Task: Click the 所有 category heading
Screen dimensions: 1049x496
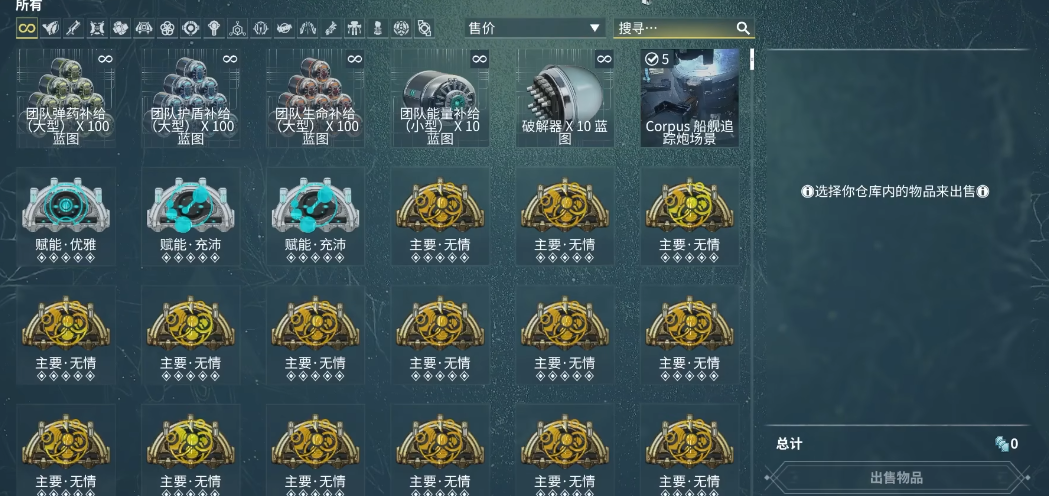Action: click(28, 5)
